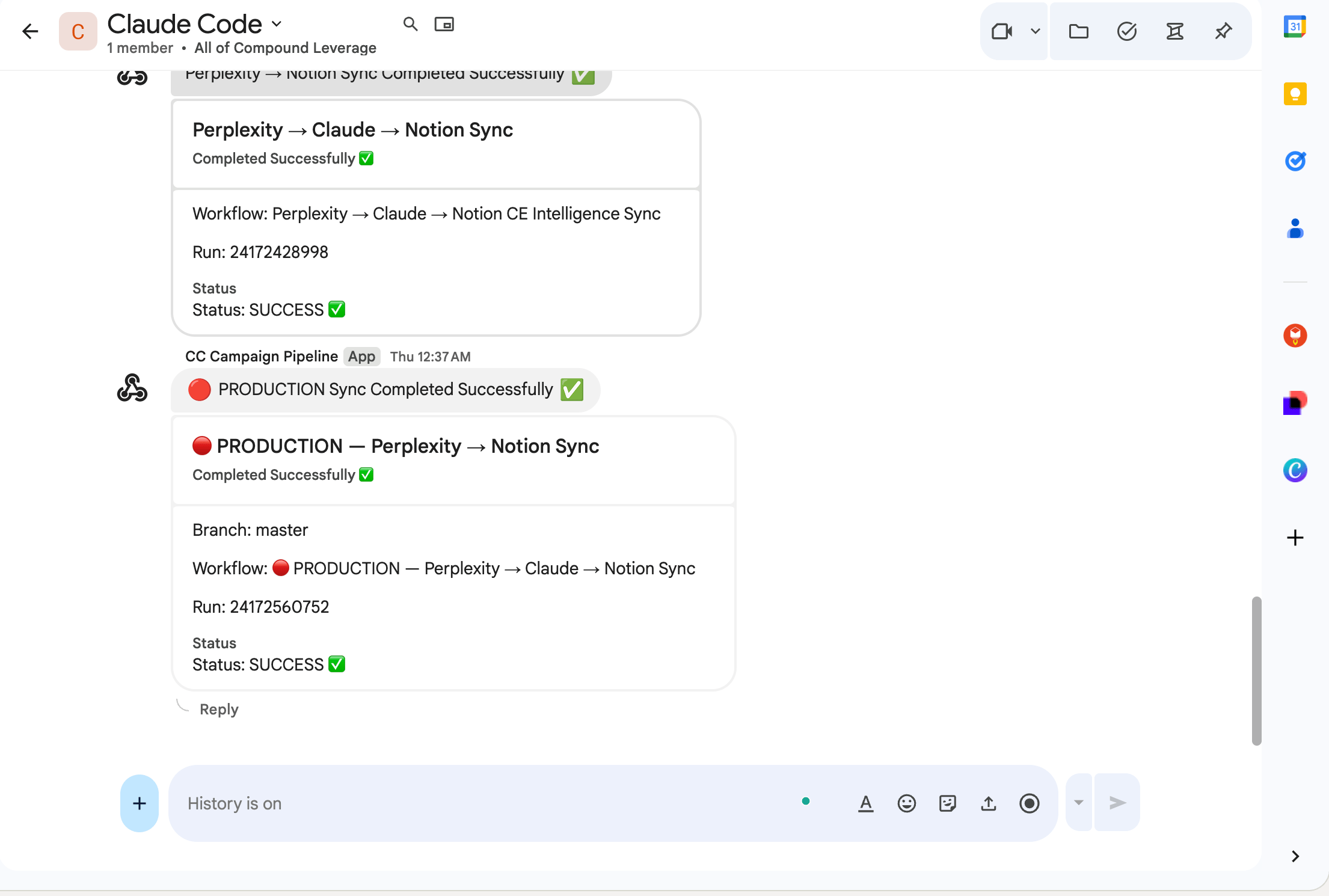Open pinned messages panel
The height and width of the screenshot is (896, 1329).
[1223, 31]
